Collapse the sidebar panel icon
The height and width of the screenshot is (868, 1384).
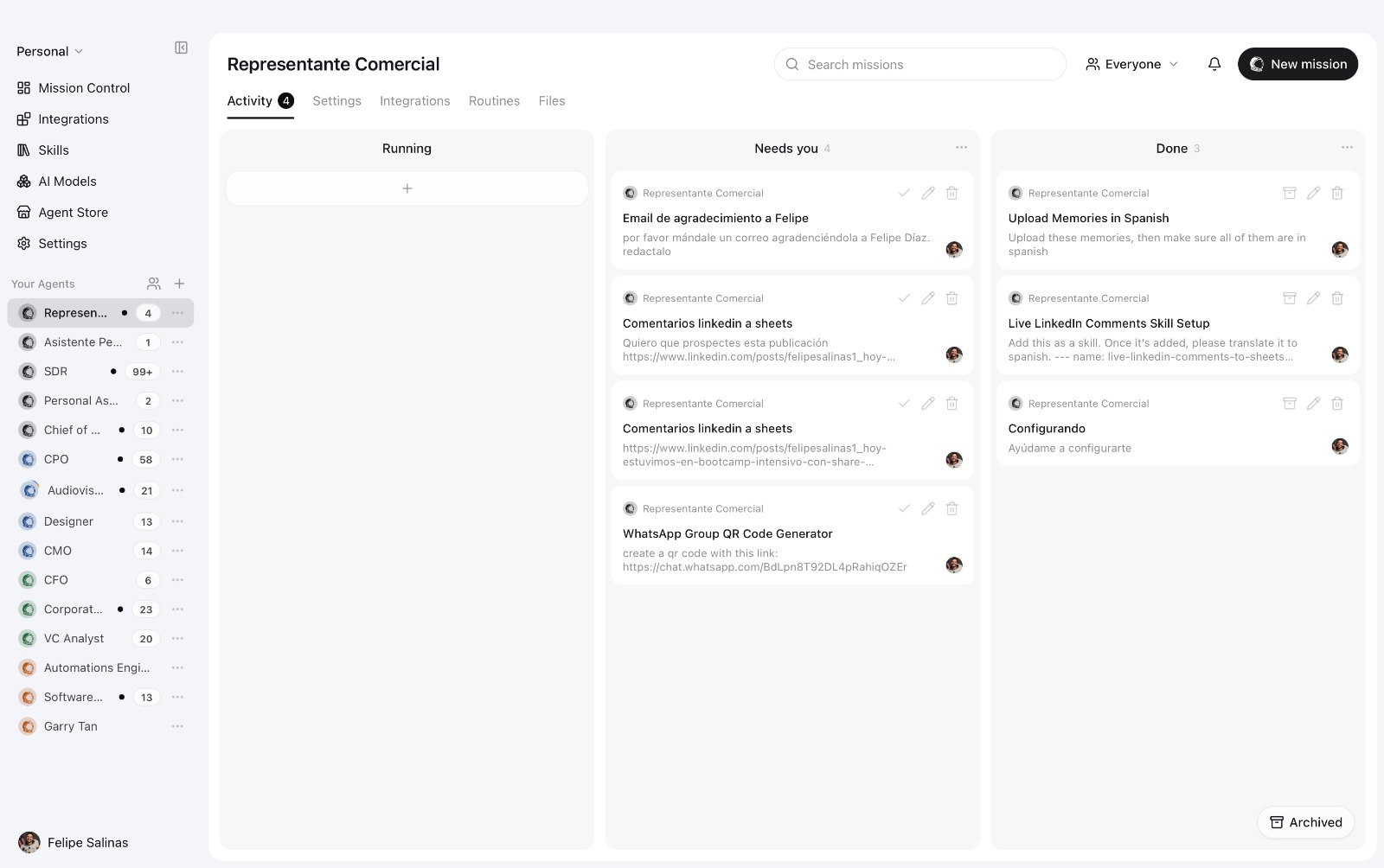(181, 48)
